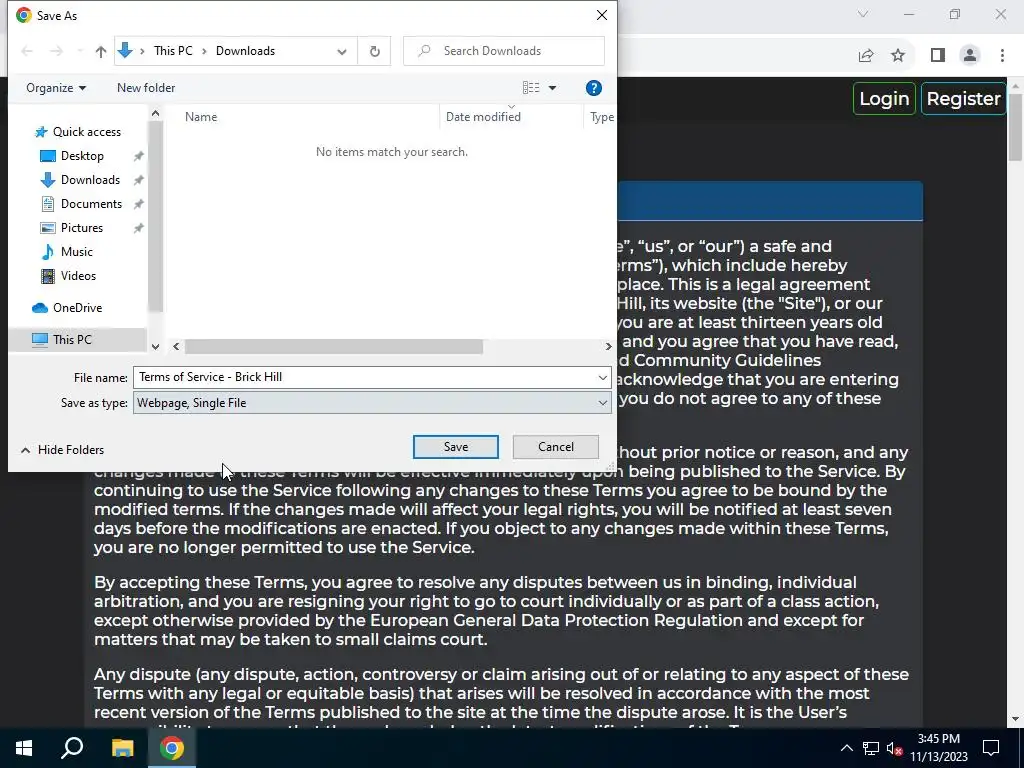
Task: Go up one folder level with up arrow
Action: pos(101,52)
